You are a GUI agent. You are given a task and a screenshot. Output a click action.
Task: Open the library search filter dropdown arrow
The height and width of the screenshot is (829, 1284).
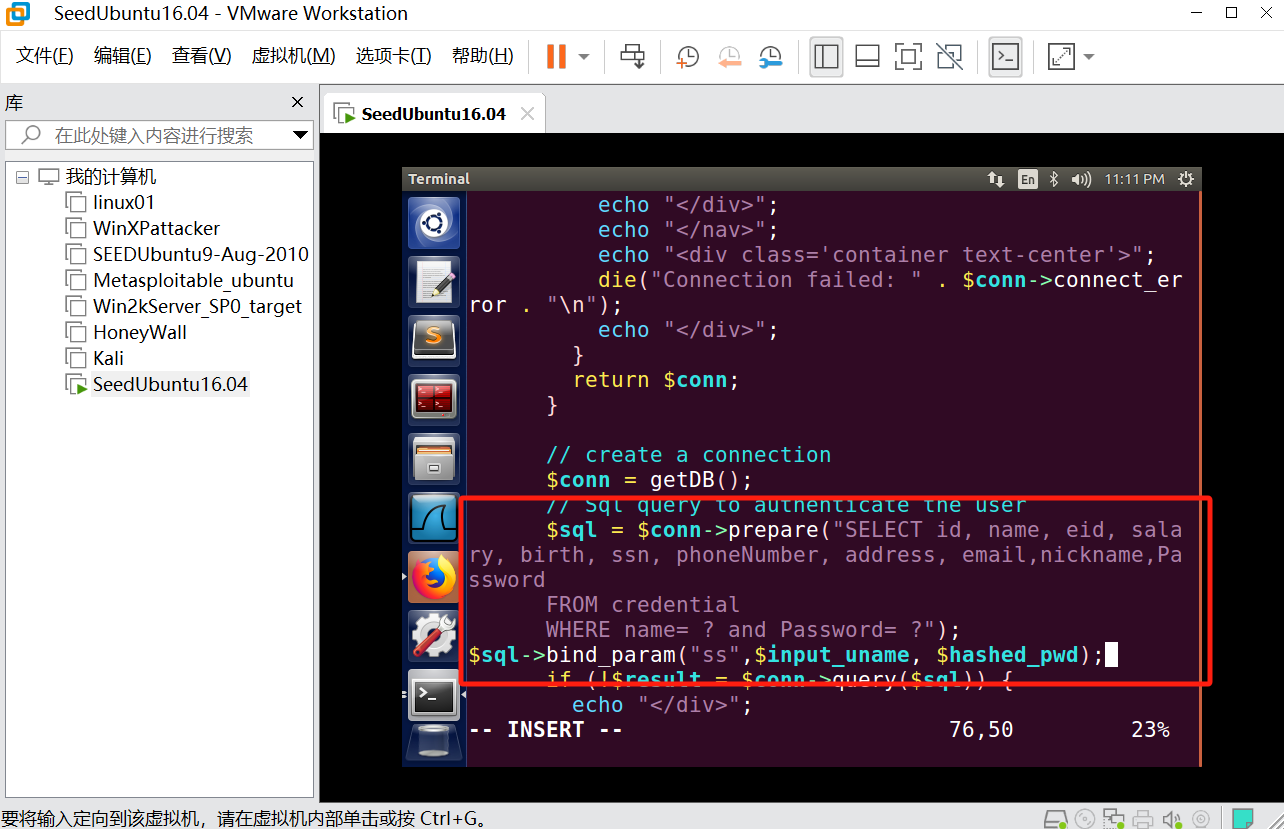[300, 135]
